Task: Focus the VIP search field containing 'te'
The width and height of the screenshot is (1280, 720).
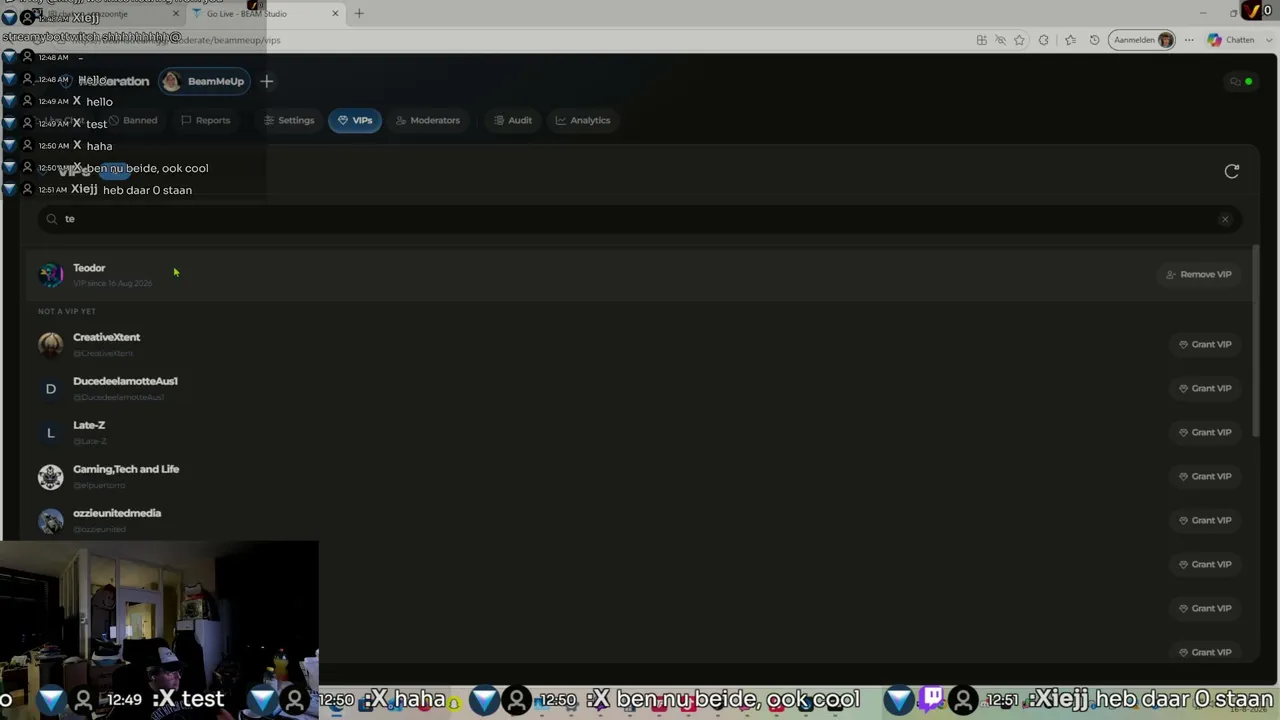Action: point(640,219)
